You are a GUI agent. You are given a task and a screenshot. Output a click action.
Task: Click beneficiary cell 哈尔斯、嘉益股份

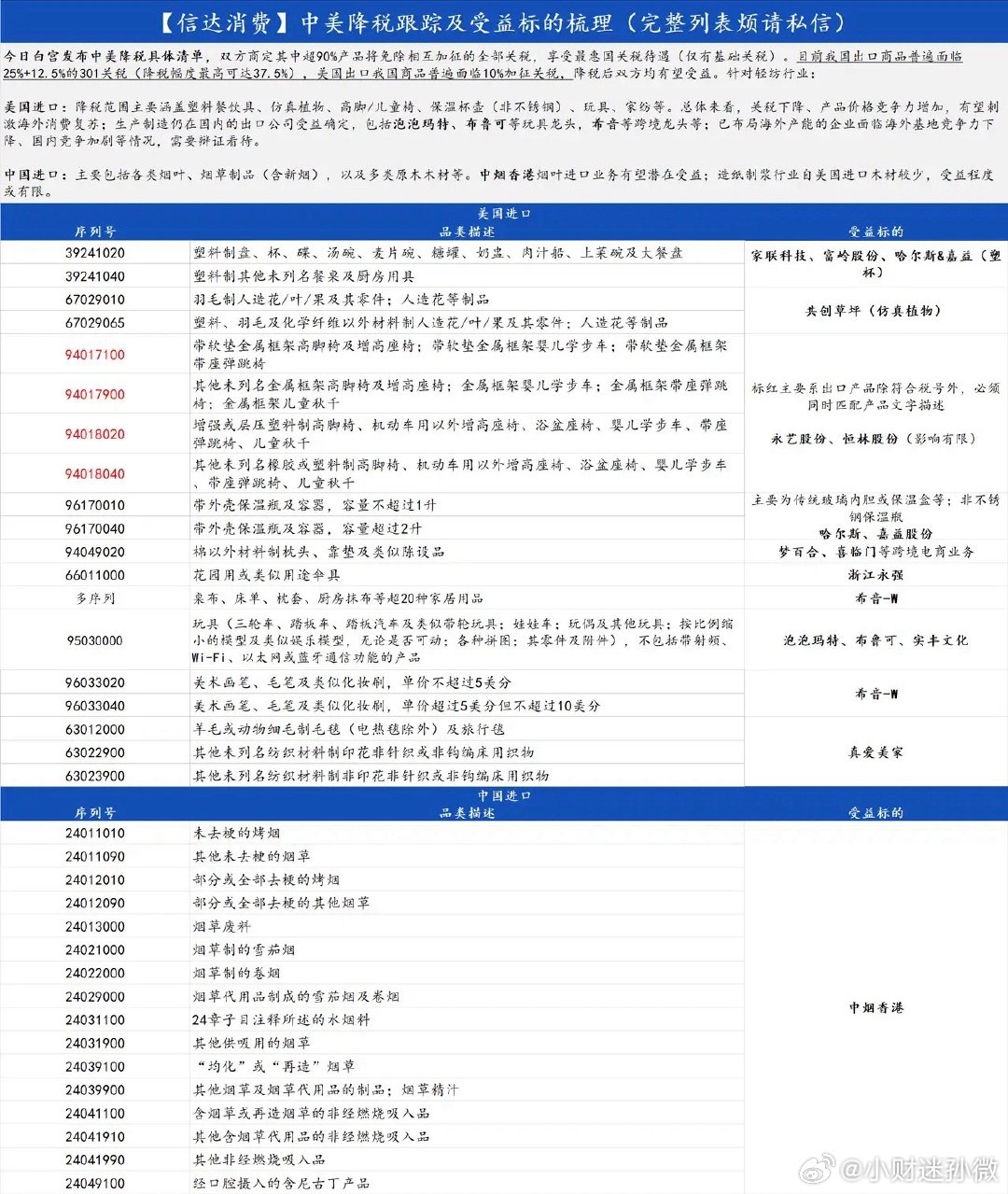click(x=875, y=534)
